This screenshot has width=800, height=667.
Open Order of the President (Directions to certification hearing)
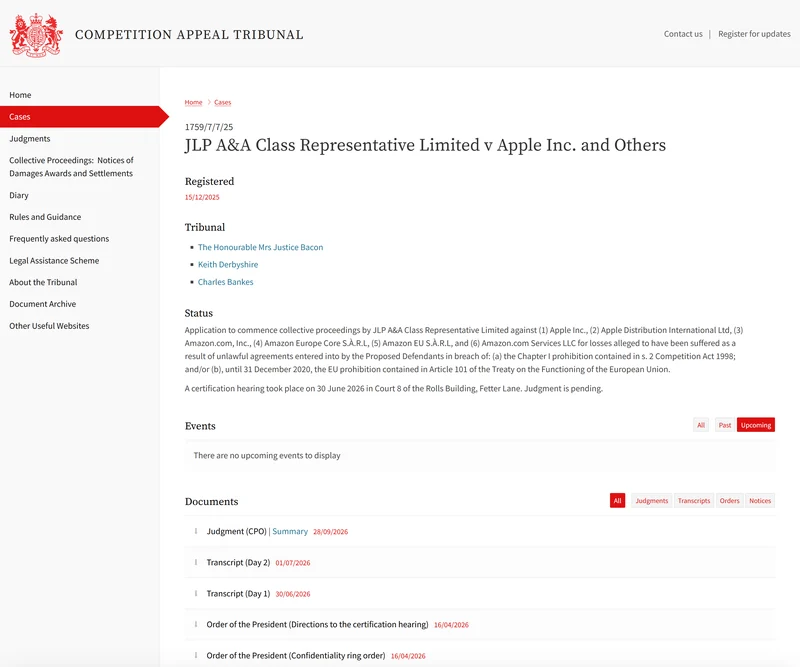coord(317,625)
